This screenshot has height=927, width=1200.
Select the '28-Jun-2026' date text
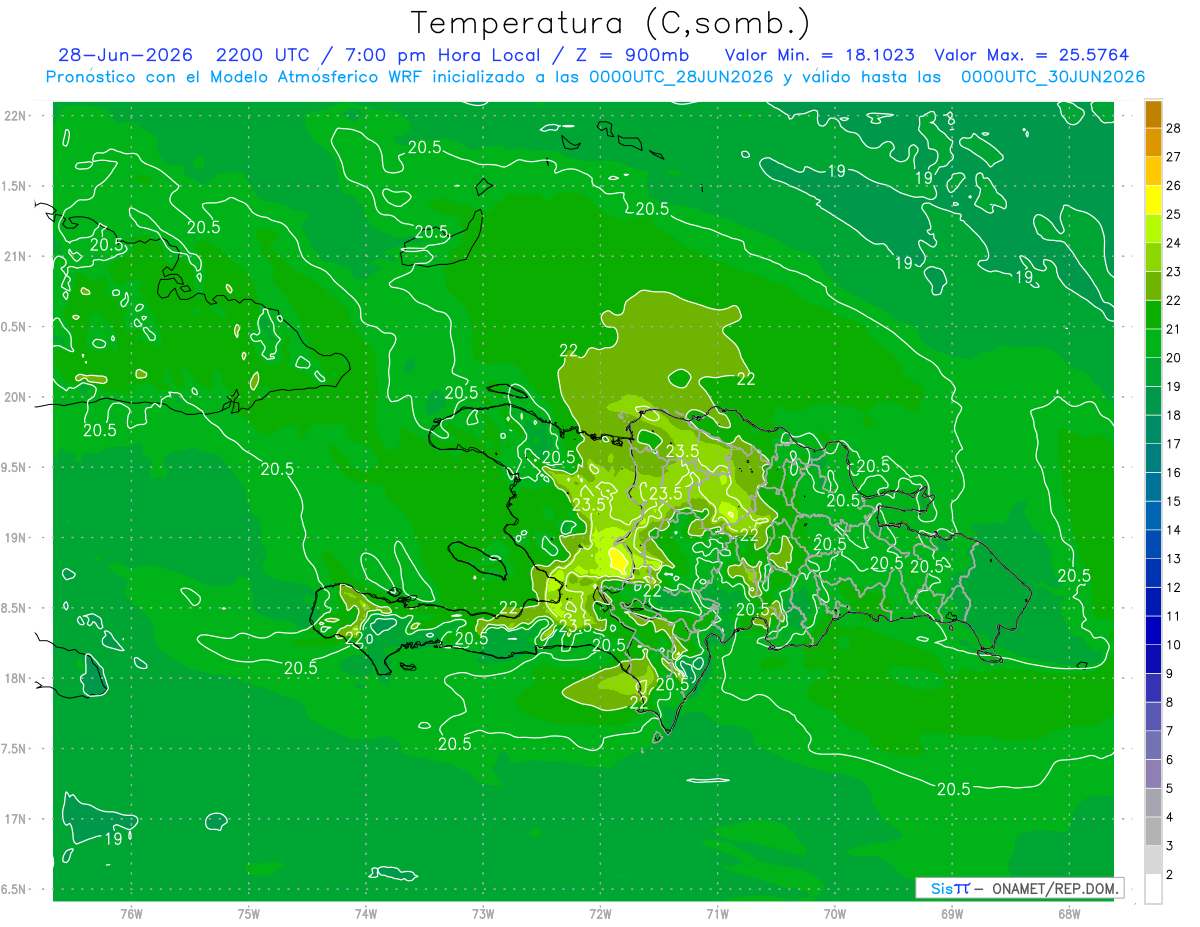[125, 55]
